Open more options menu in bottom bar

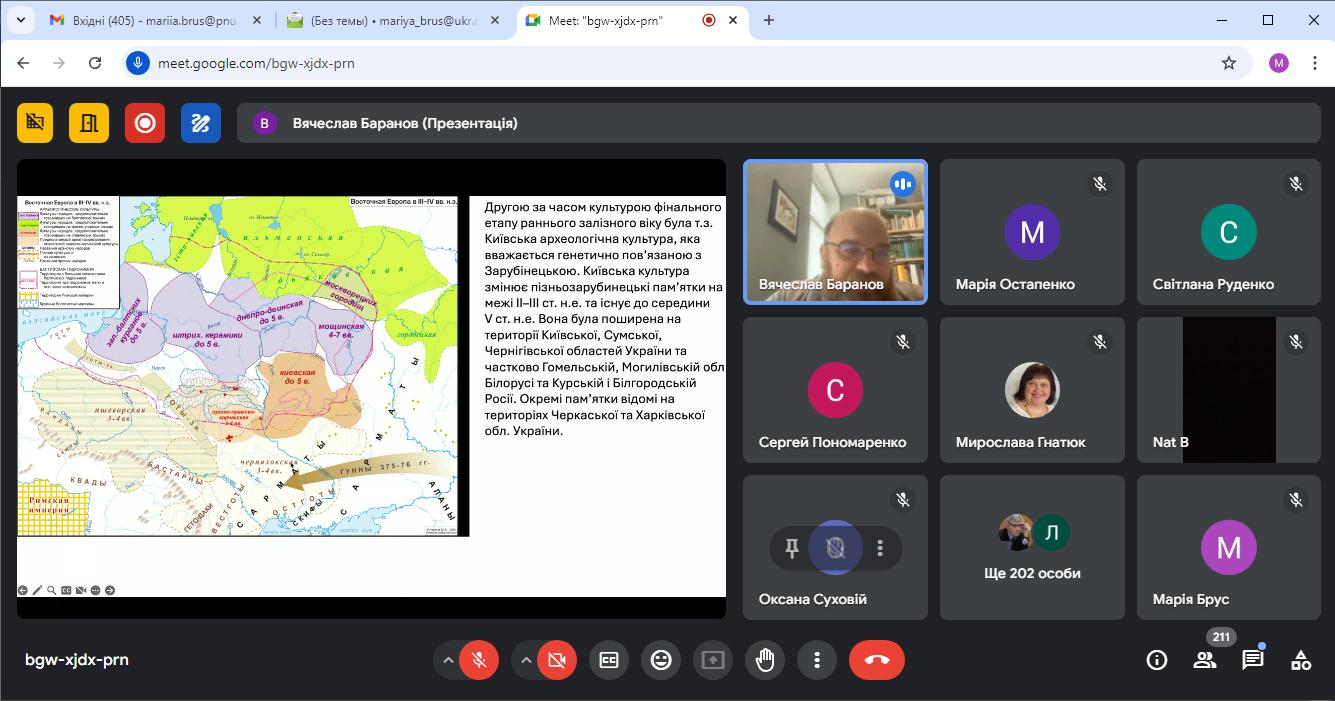point(817,660)
